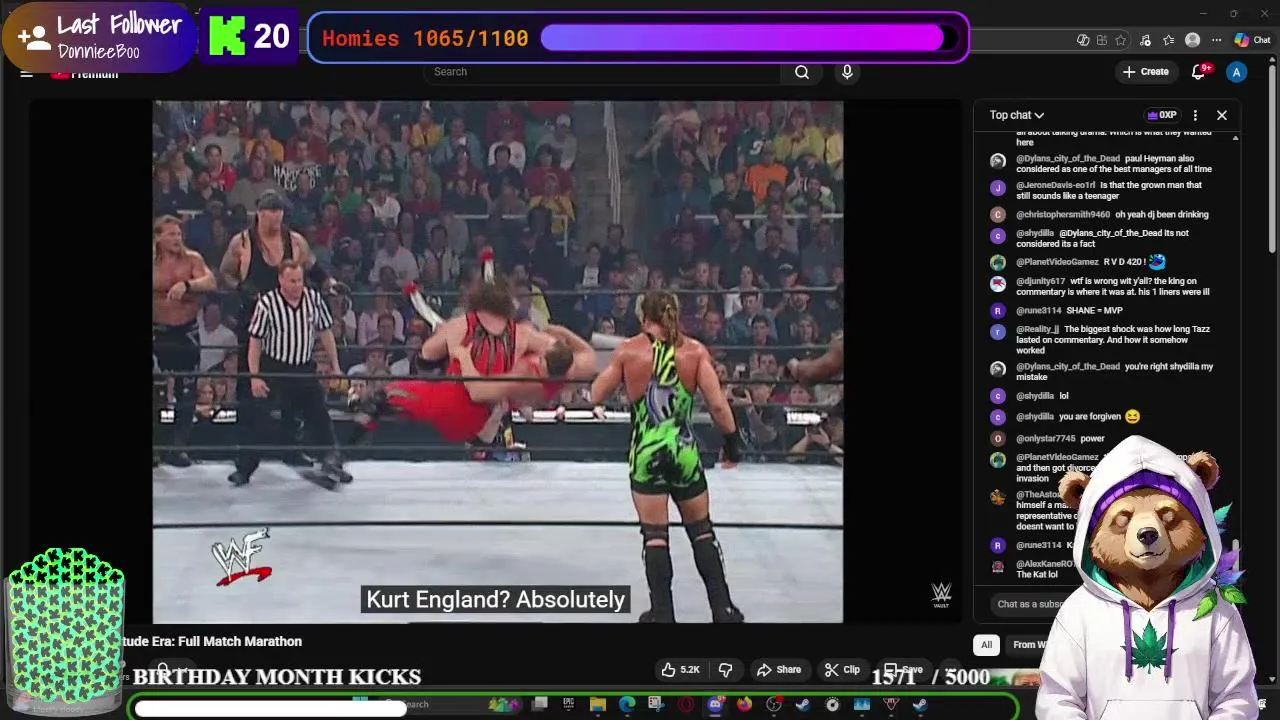Save the video with Save button
Image resolution: width=1280 pixels, height=720 pixels.
904,670
